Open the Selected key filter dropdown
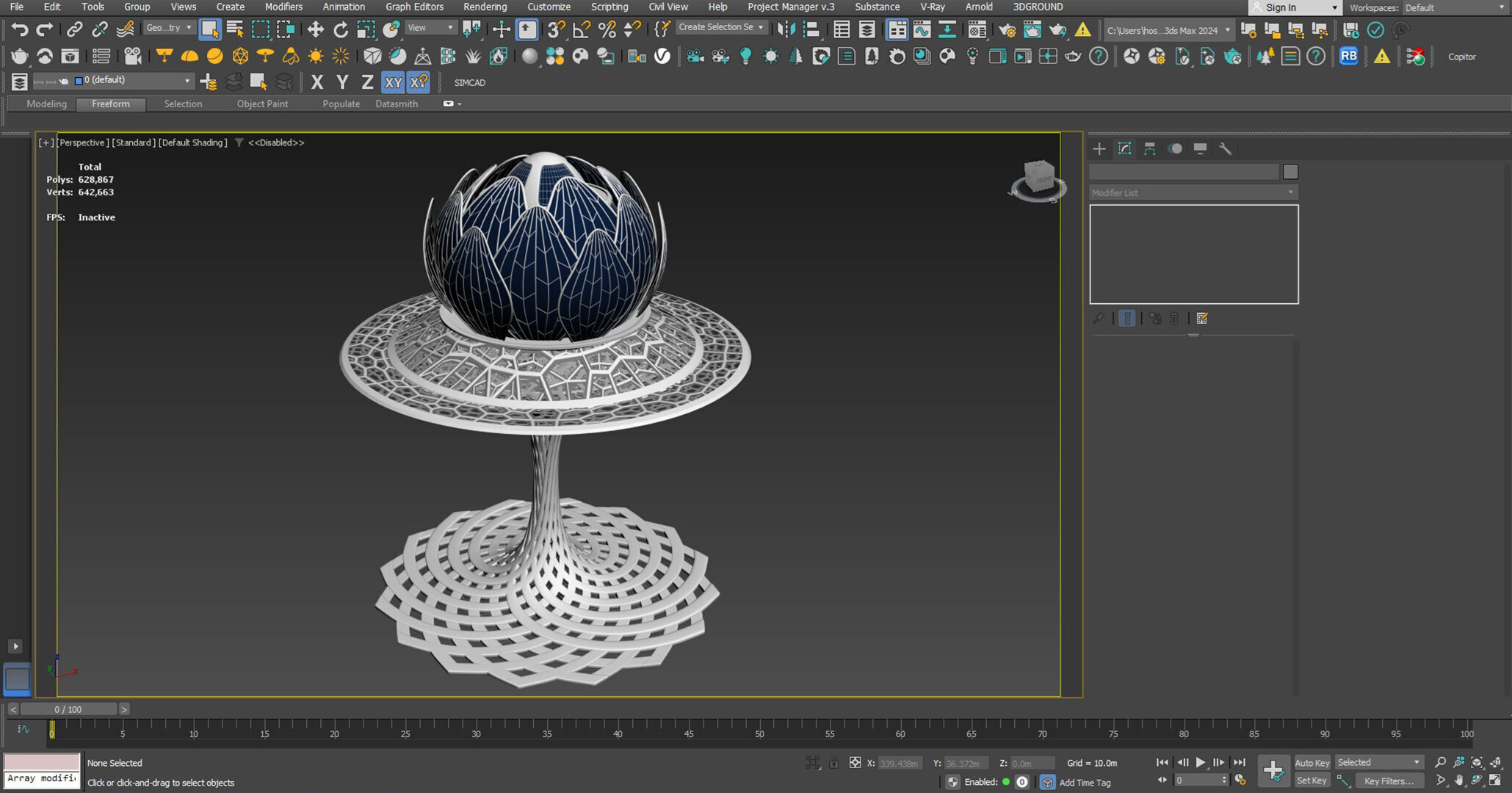The height and width of the screenshot is (793, 1512). point(1379,762)
